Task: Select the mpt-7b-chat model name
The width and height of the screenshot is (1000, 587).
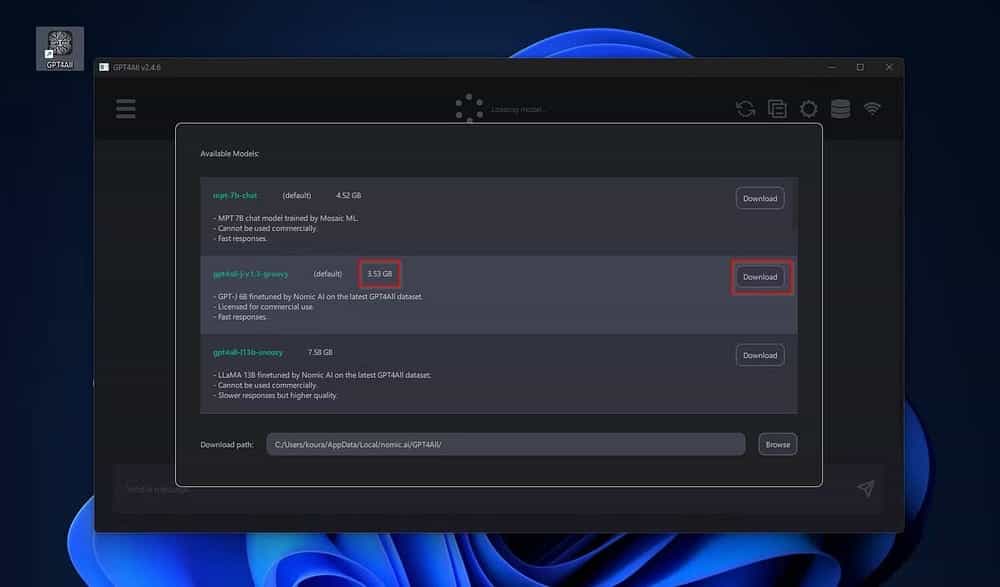Action: (235, 196)
